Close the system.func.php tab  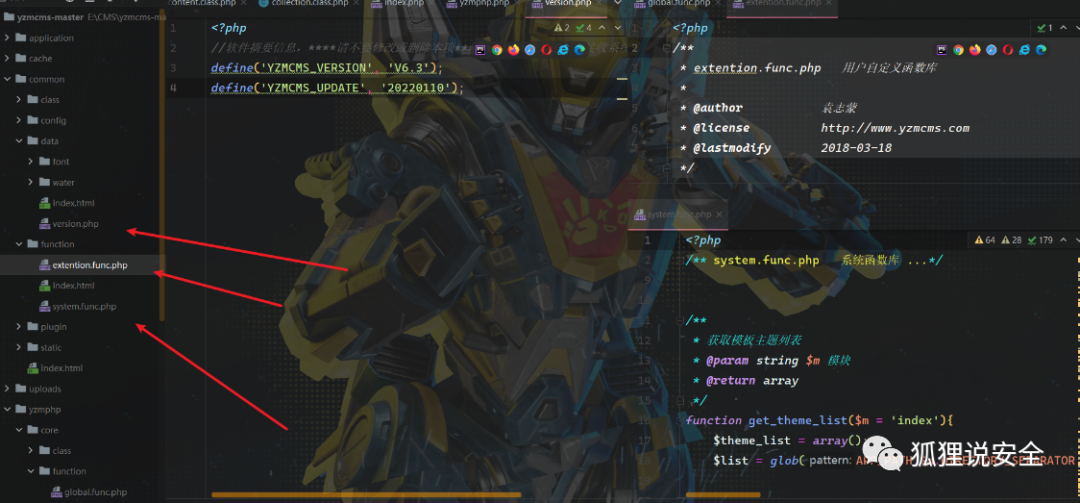pos(718,214)
